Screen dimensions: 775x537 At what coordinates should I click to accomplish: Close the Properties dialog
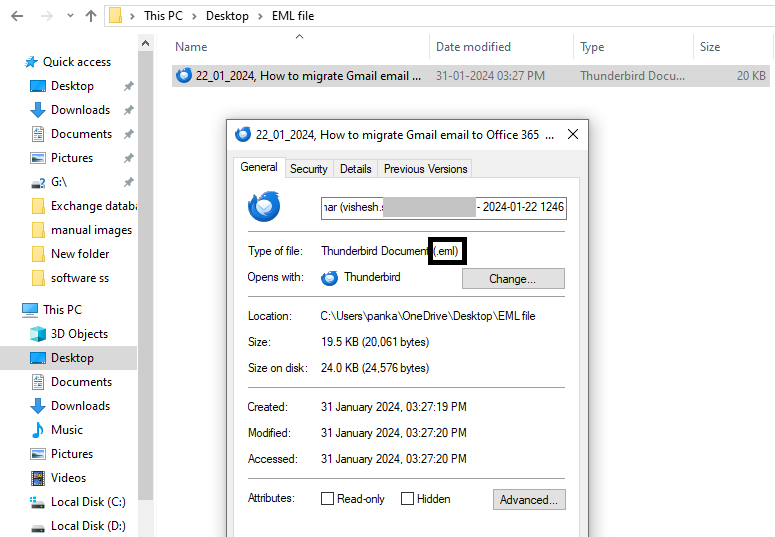pyautogui.click(x=573, y=134)
